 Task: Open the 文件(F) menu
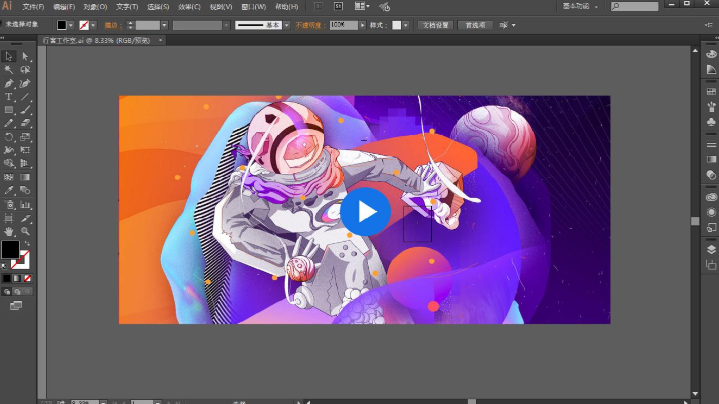coord(34,7)
